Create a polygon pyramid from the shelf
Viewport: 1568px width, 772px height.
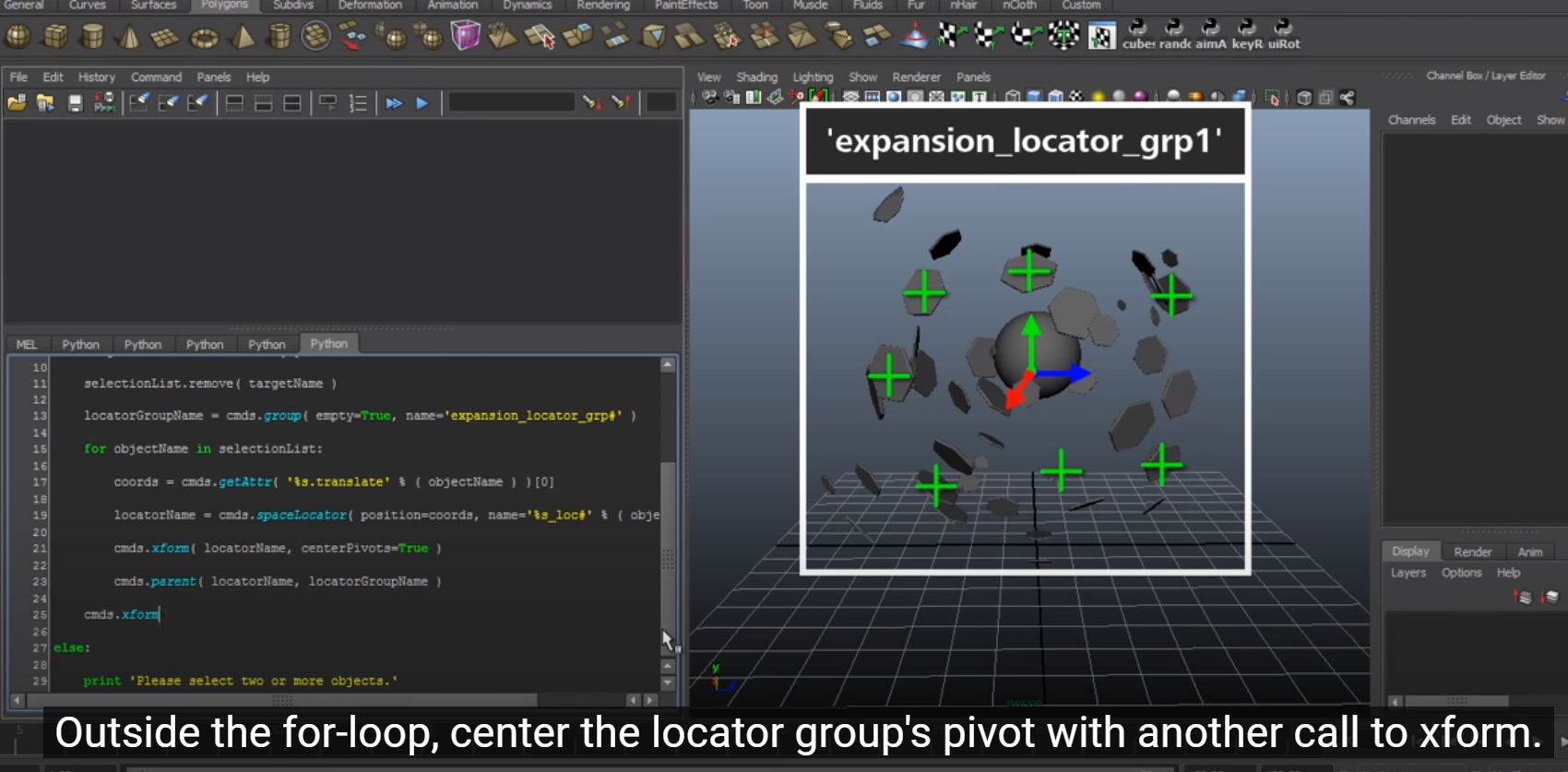(x=243, y=37)
